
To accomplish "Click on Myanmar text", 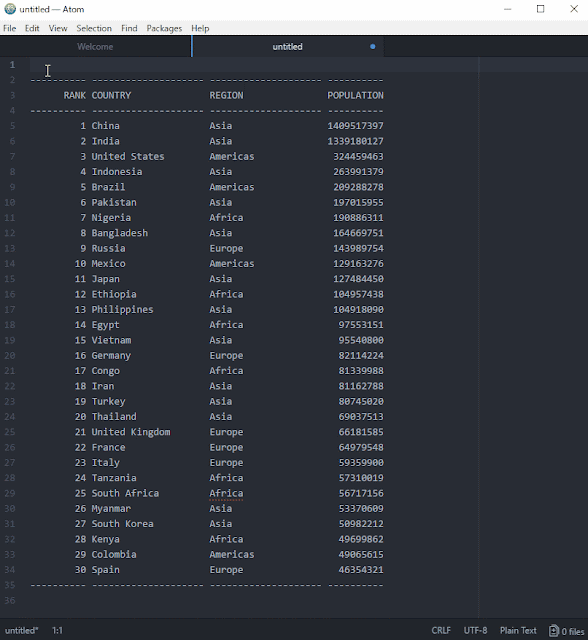I will pyautogui.click(x=111, y=509).
